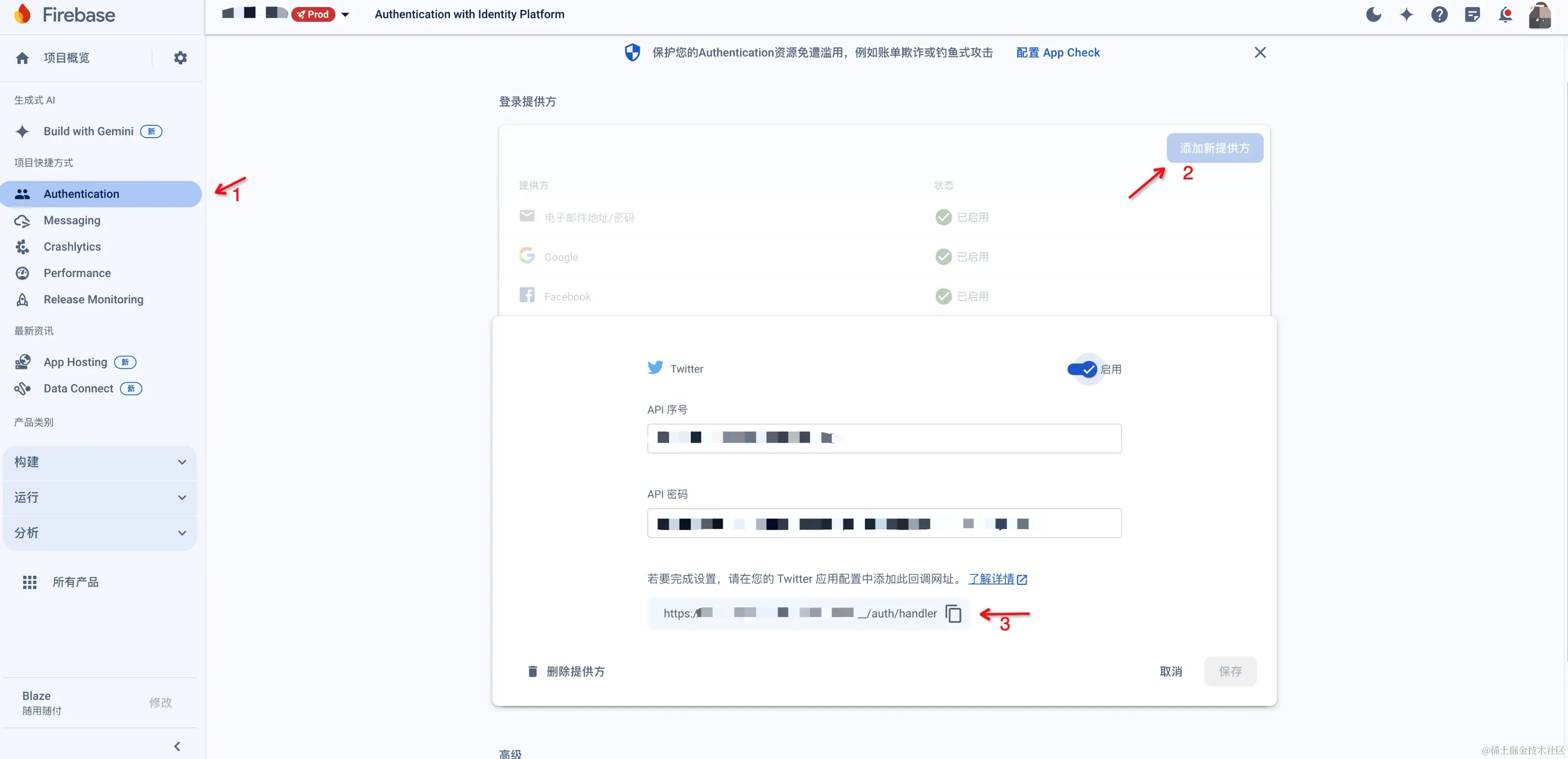Screen dimensions: 1568x759
Task: Expand the 运行 product category
Action: (x=100, y=497)
